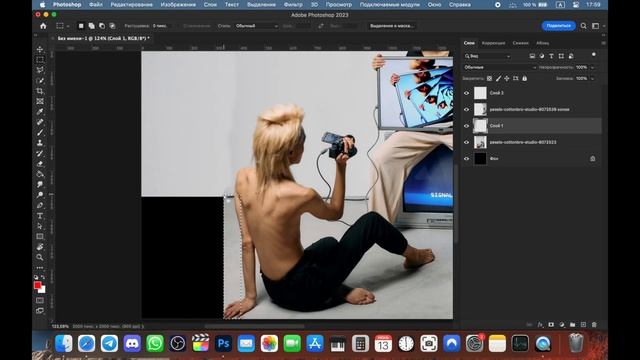This screenshot has width=640, height=360.
Task: Open the opacity slider dropdown arrow
Action: tap(593, 67)
